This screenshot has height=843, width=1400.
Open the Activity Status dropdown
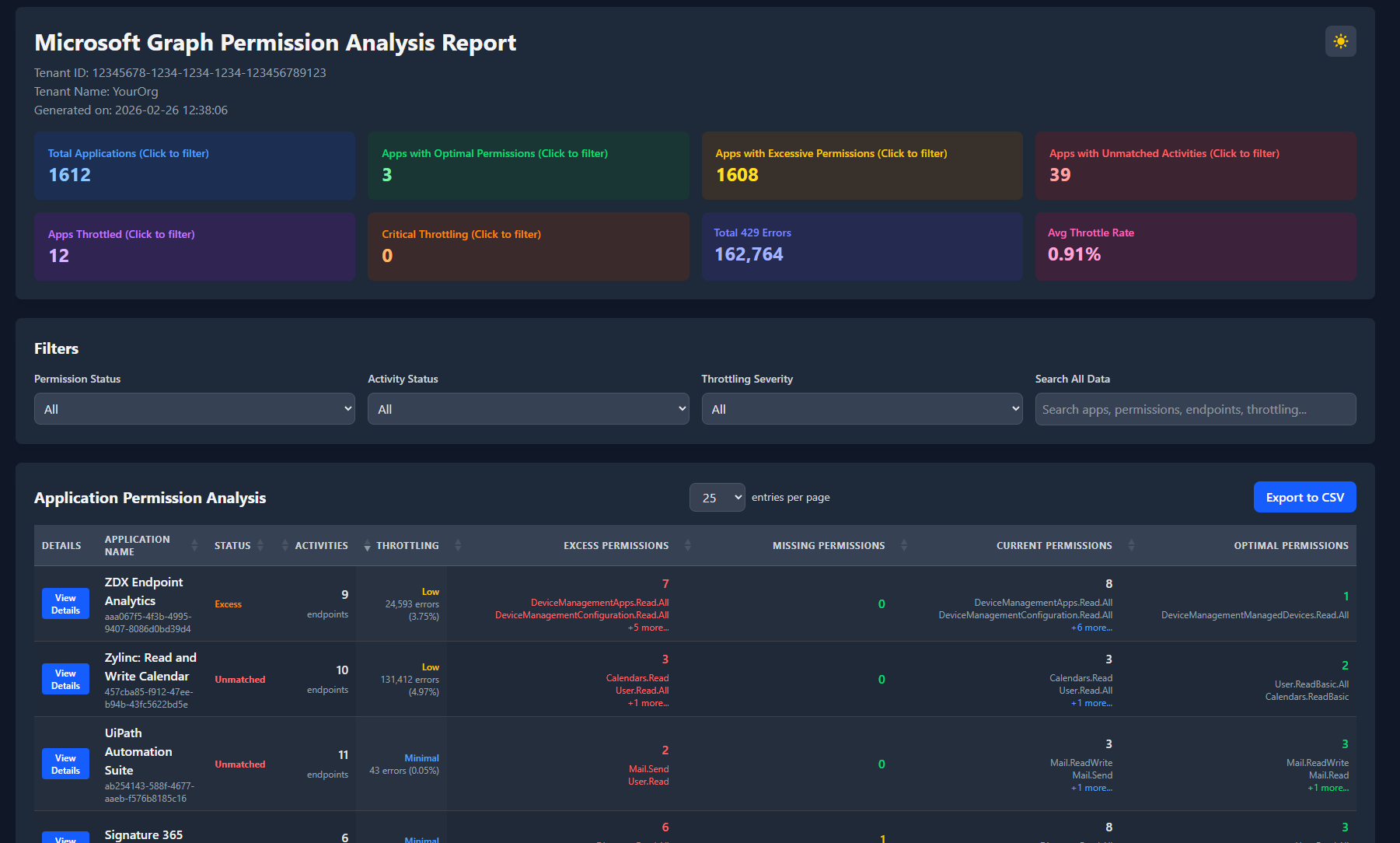pyautogui.click(x=528, y=408)
